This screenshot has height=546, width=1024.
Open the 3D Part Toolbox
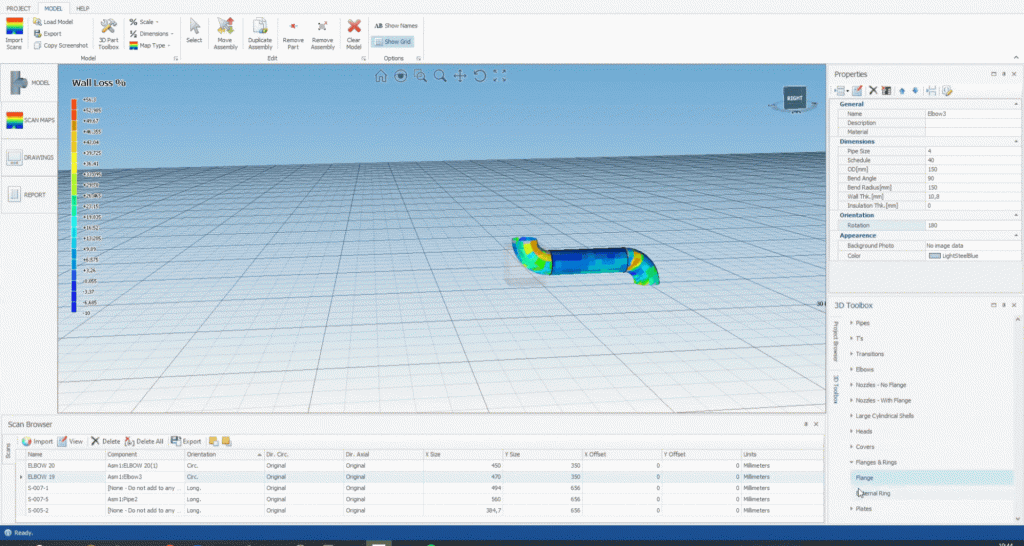[108, 34]
